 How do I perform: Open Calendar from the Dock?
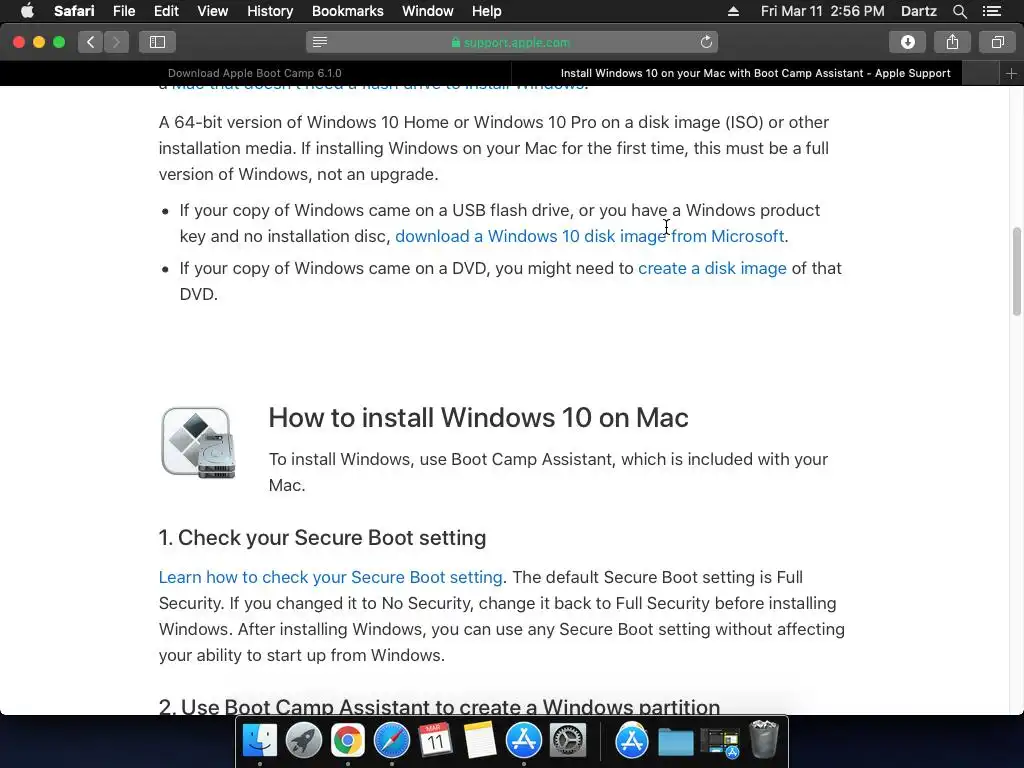[x=436, y=741]
